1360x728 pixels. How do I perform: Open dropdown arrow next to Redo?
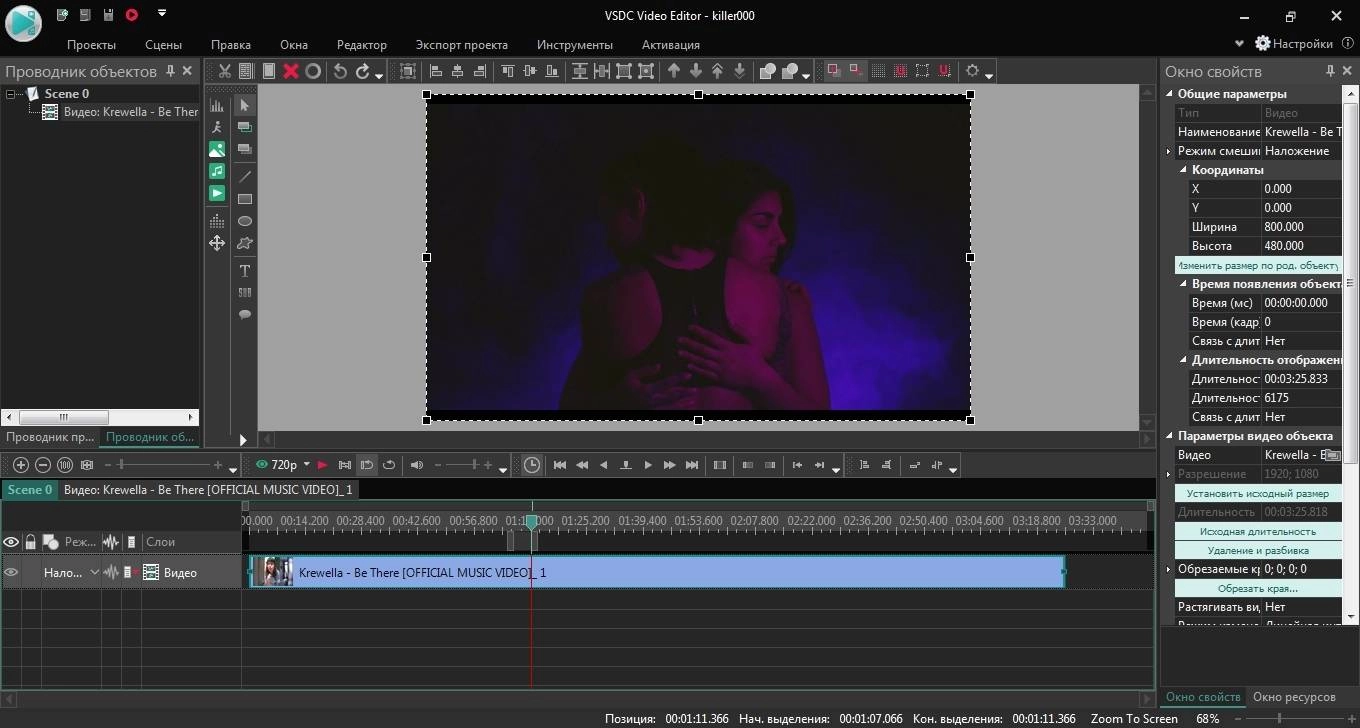(379, 75)
